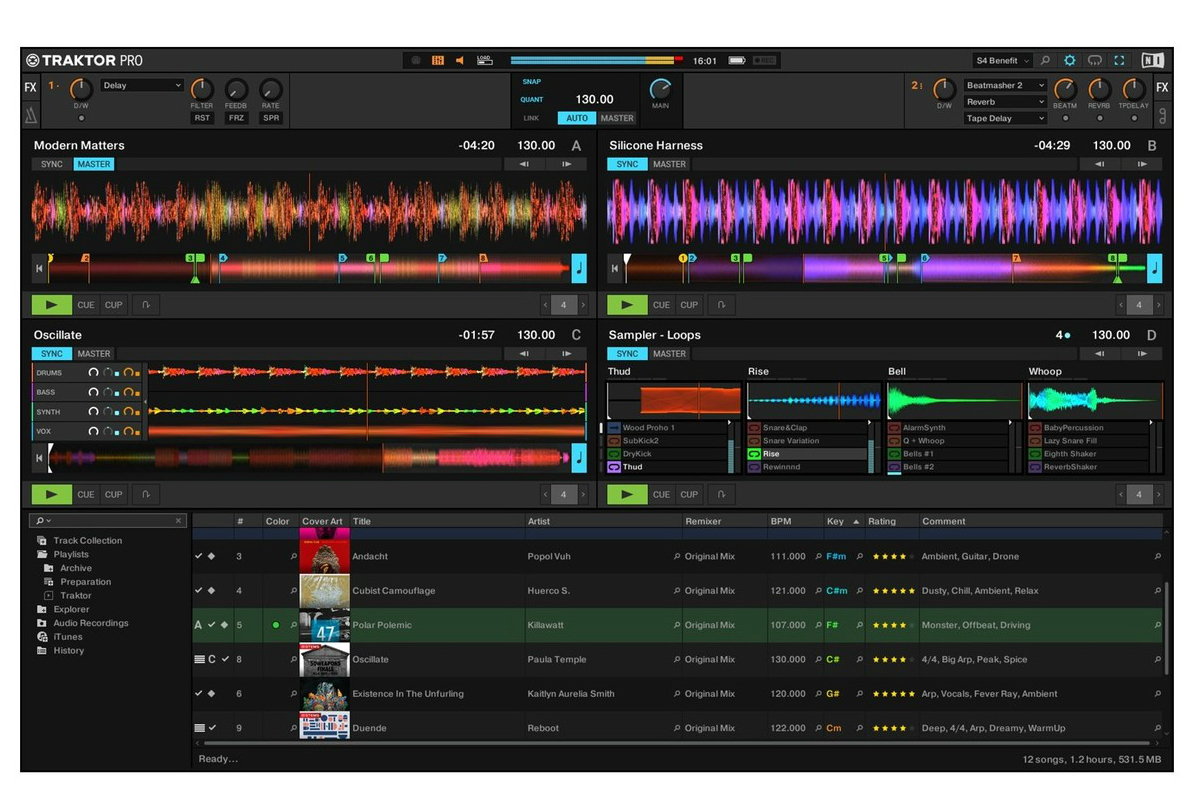Open the Tape Delay effect dropdown

tap(1005, 119)
